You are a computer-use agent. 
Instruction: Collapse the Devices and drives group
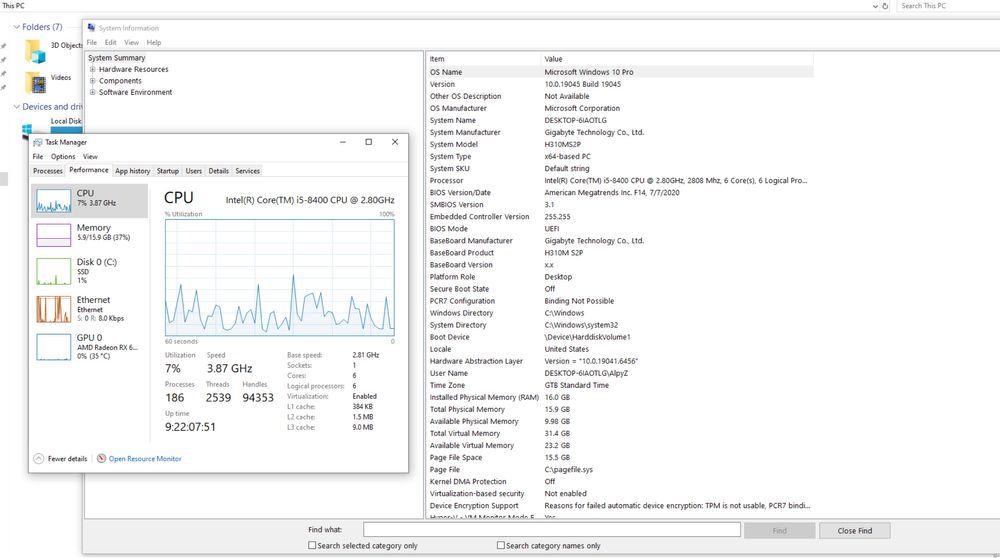click(17, 106)
